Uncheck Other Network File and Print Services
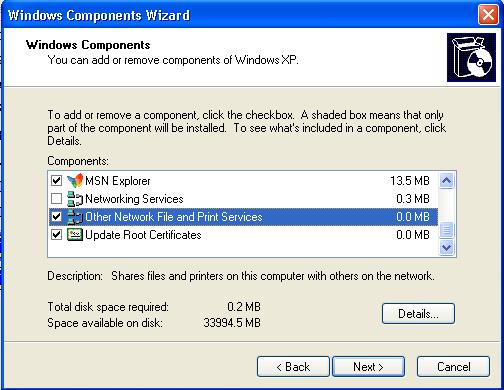Screen dimensions: 504x390 pos(56,217)
